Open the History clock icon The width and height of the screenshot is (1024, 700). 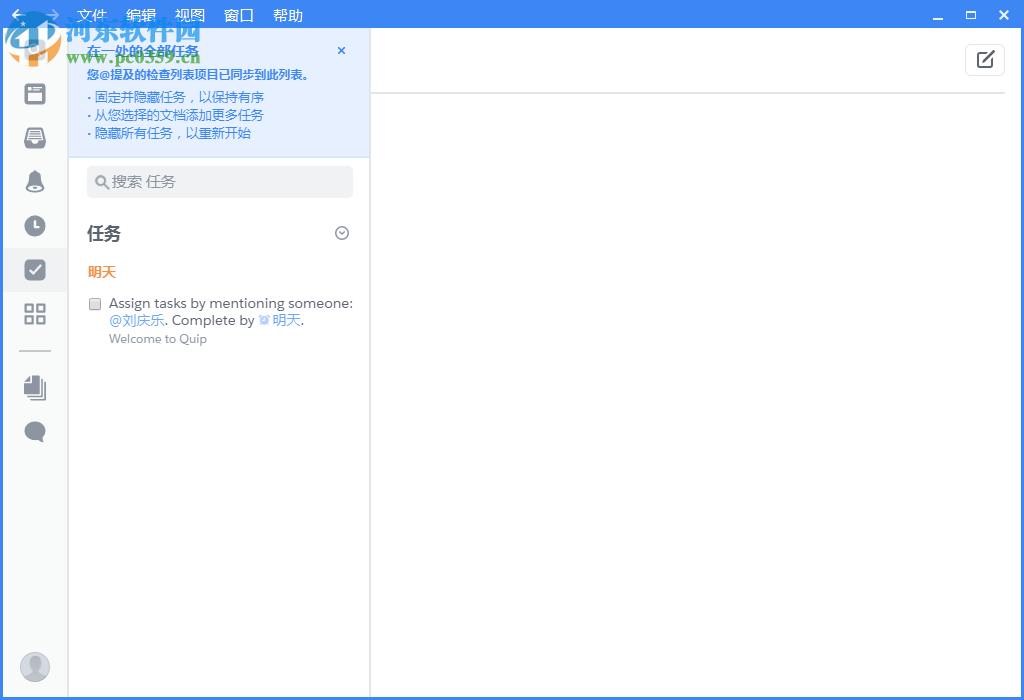35,226
